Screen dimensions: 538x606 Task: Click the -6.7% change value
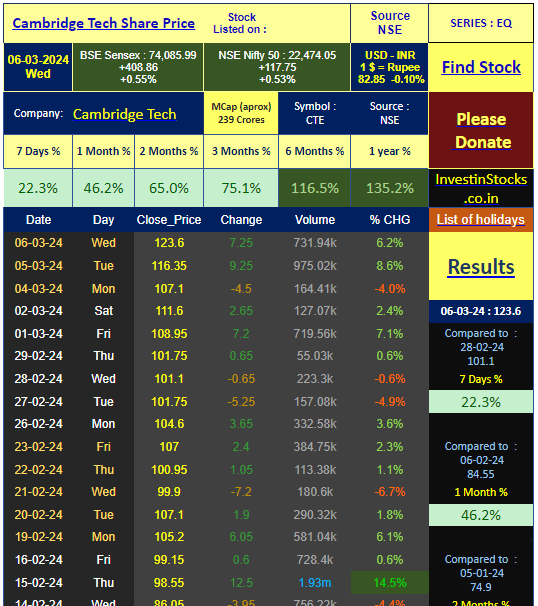tap(390, 492)
